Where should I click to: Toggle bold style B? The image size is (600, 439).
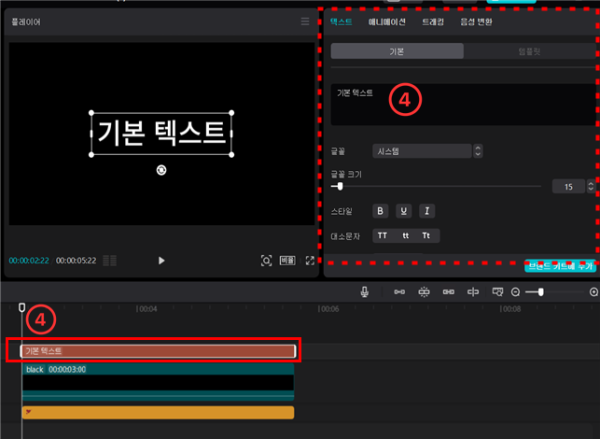[380, 210]
